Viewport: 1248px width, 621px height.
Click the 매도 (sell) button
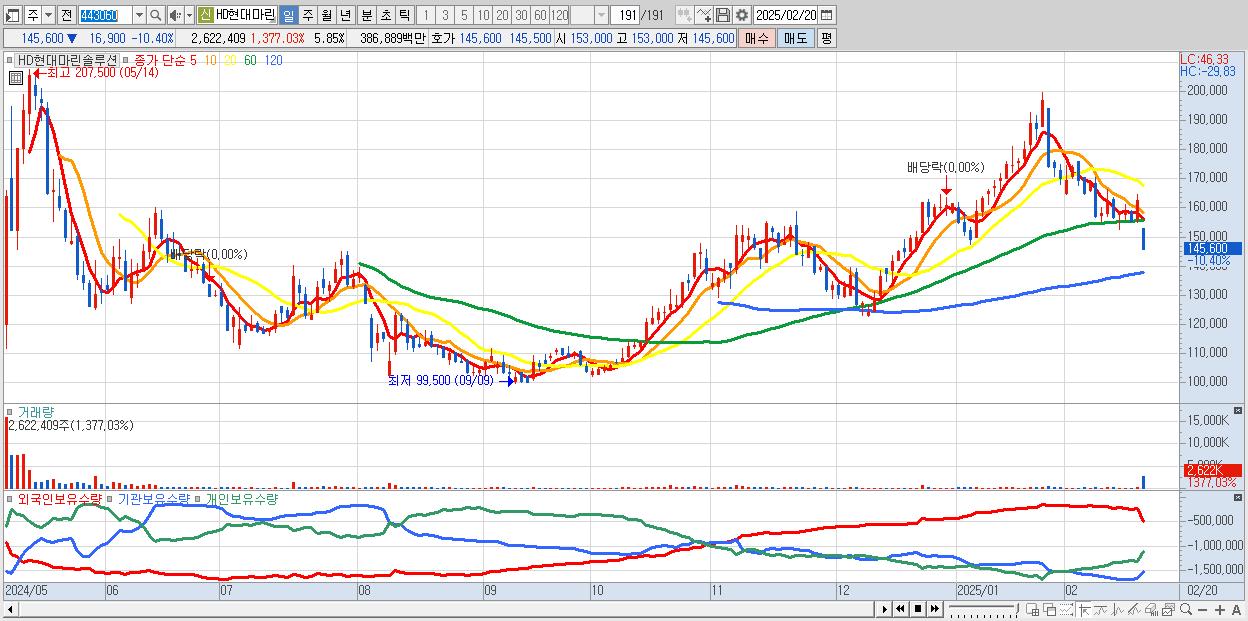pyautogui.click(x=796, y=38)
